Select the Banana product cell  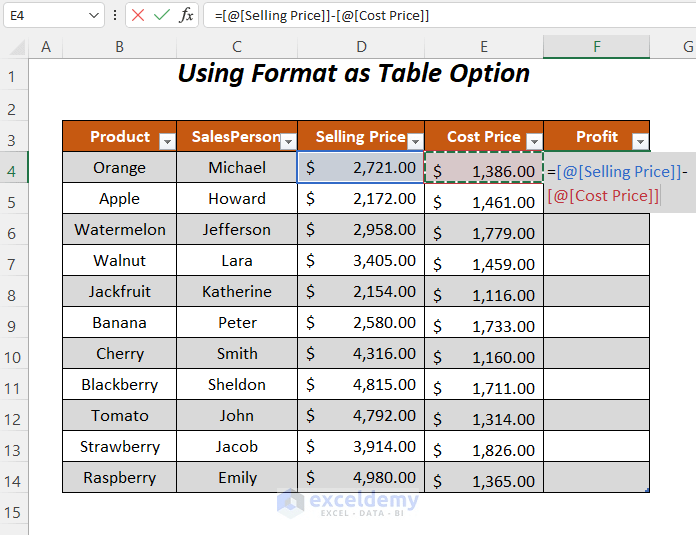tap(119, 322)
